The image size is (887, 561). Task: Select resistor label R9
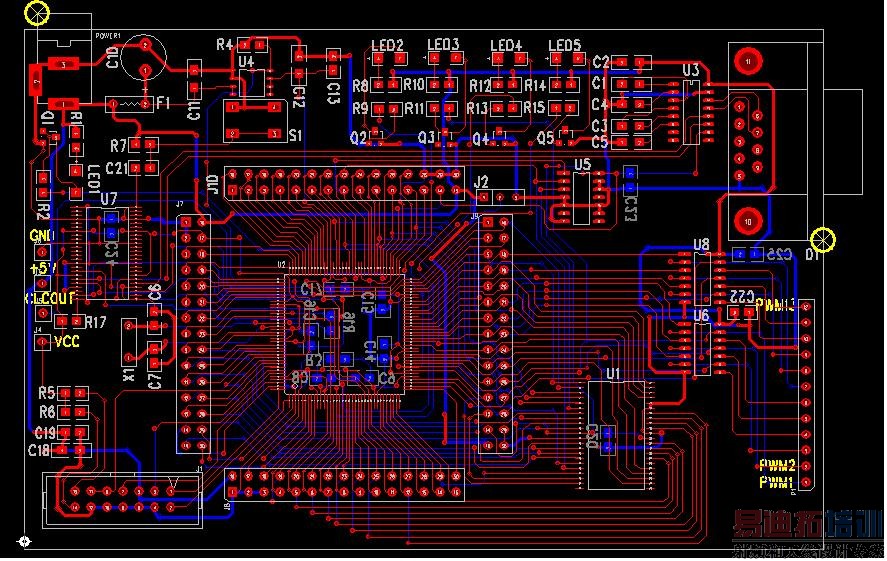(360, 109)
